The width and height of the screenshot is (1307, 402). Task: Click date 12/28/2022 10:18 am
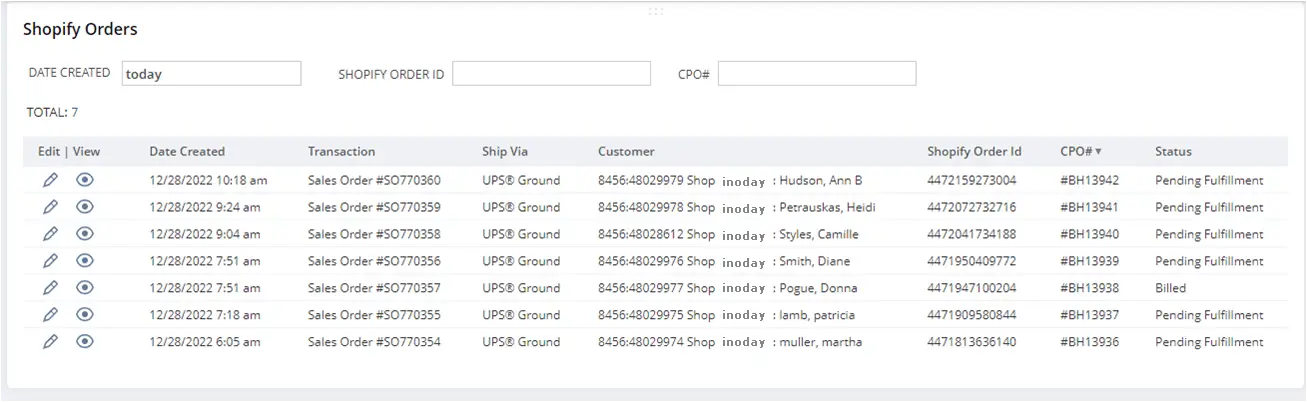click(x=208, y=181)
